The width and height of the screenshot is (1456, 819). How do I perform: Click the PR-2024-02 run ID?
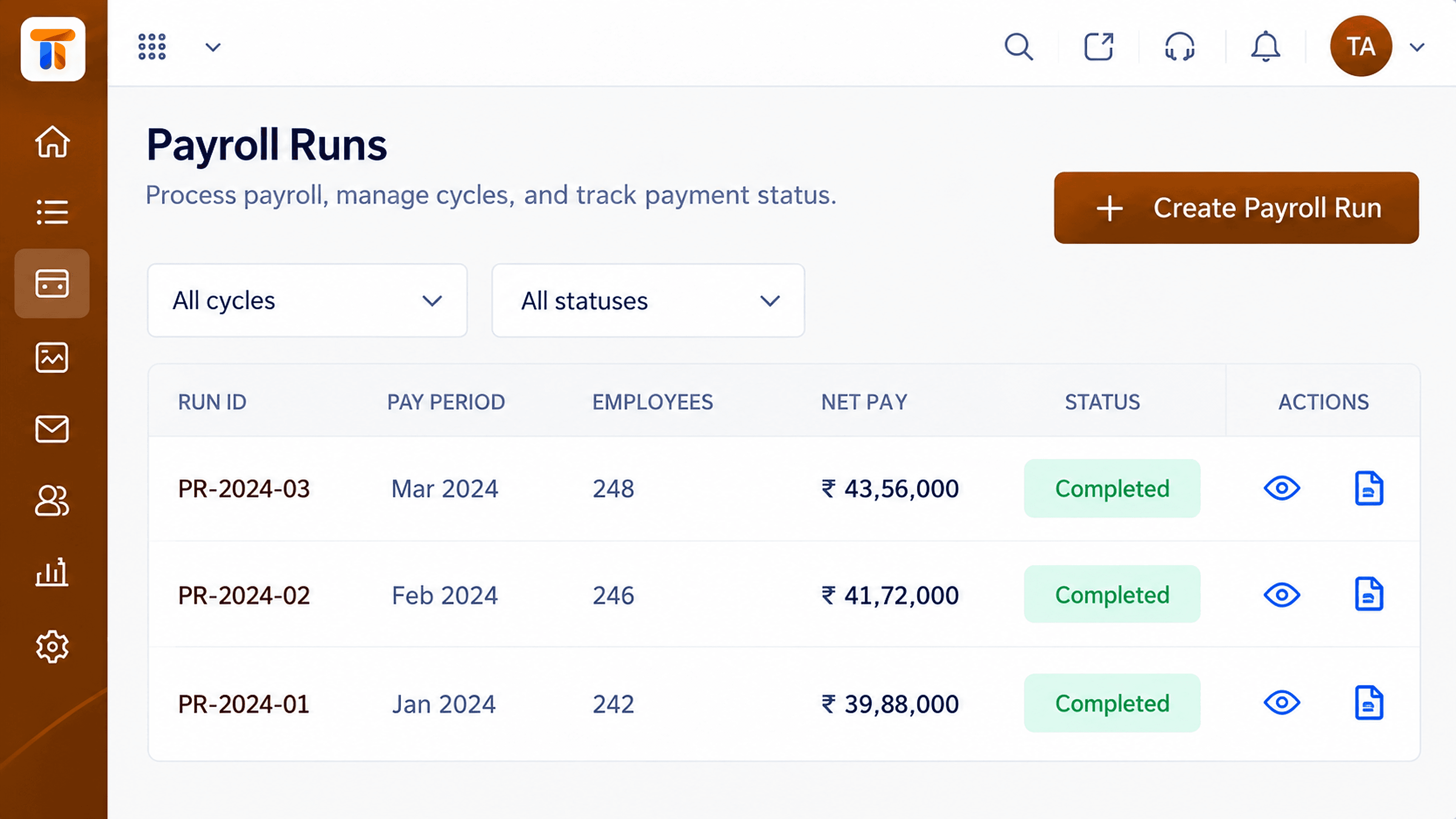click(x=244, y=595)
